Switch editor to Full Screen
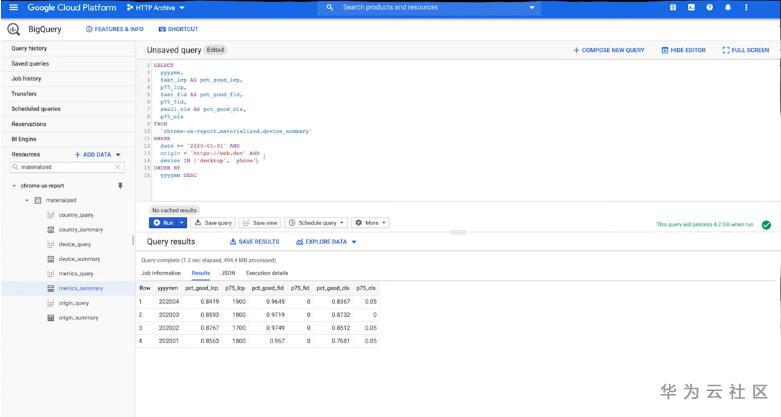 746,50
